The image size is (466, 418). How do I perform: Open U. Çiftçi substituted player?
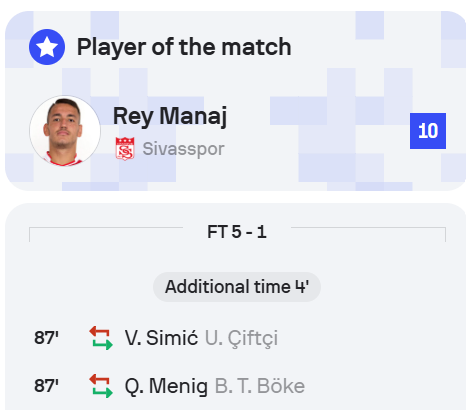click(x=241, y=338)
